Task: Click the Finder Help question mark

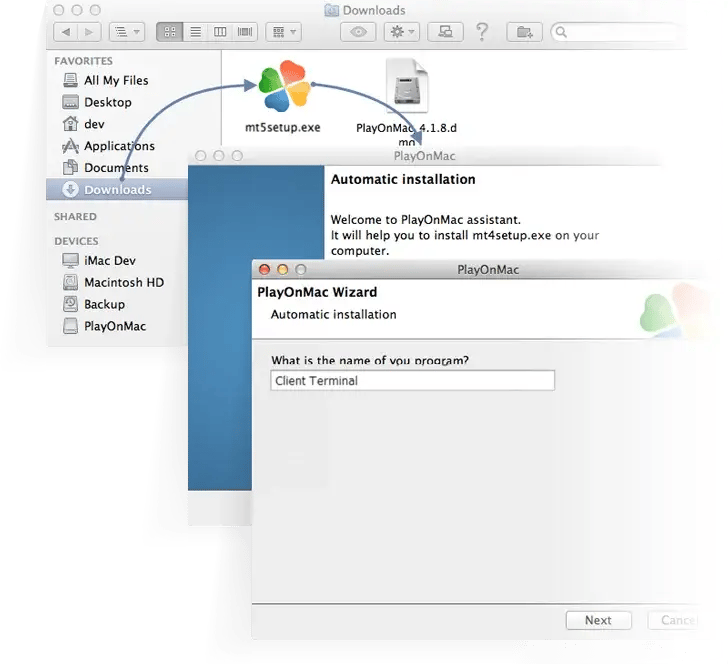Action: coord(482,32)
